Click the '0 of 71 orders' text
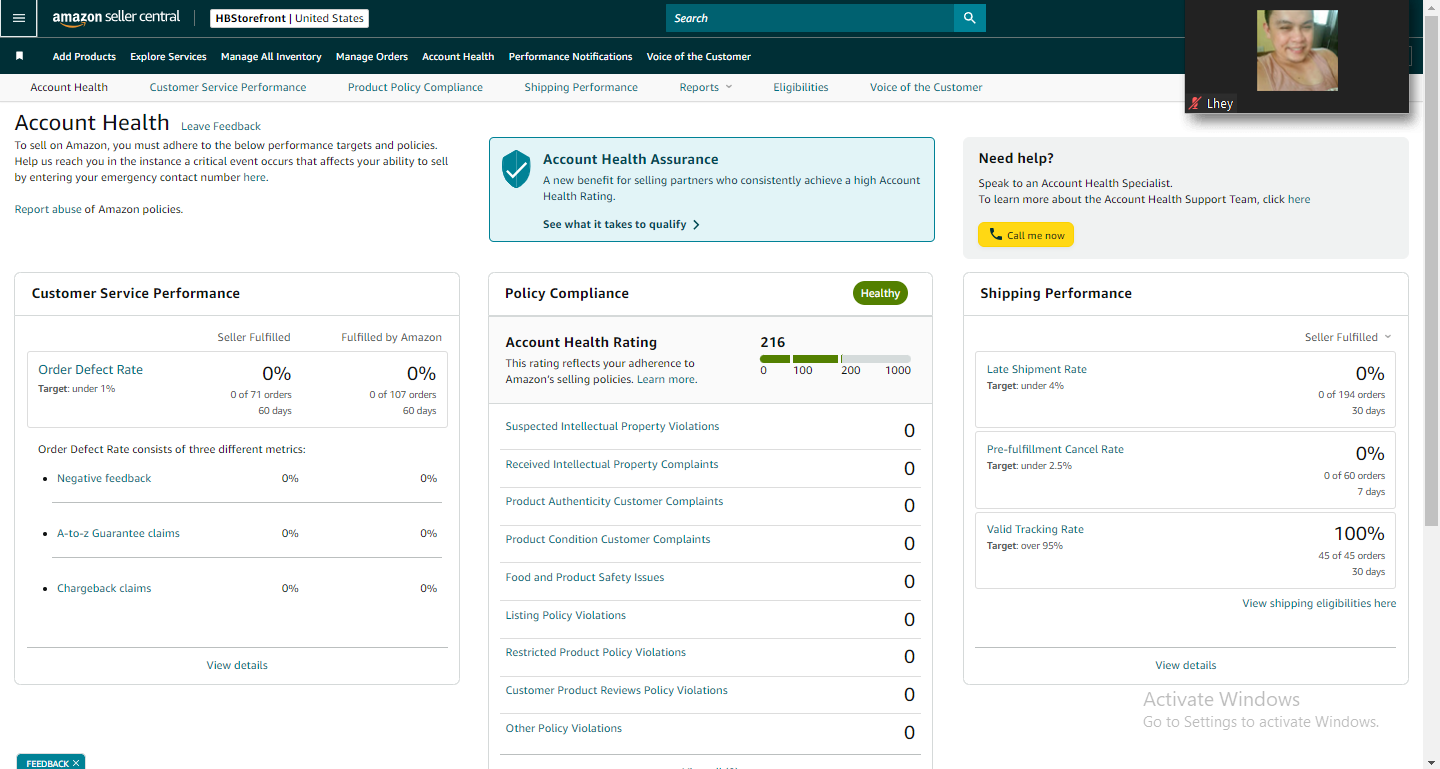 [x=261, y=395]
